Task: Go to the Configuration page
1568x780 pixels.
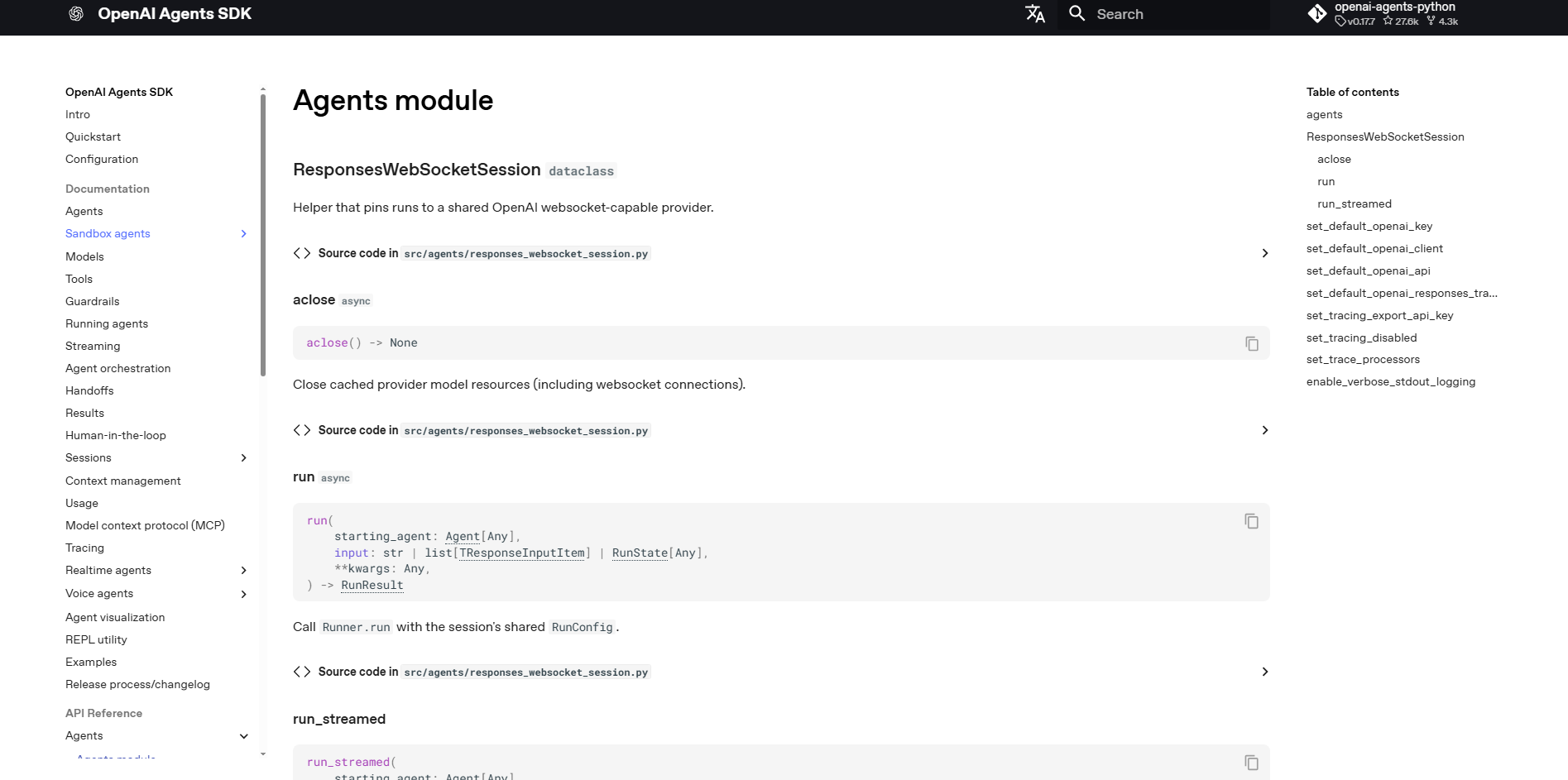Action: pyautogui.click(x=102, y=160)
